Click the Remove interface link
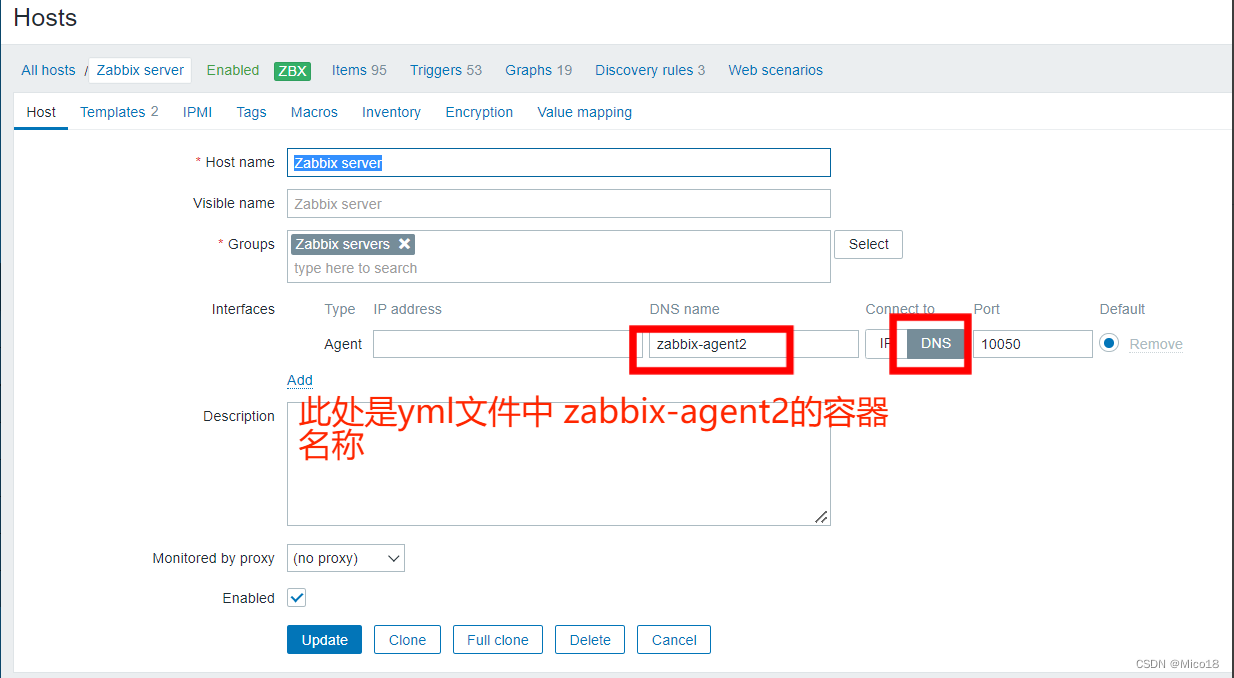The image size is (1234, 678). [x=1156, y=344]
